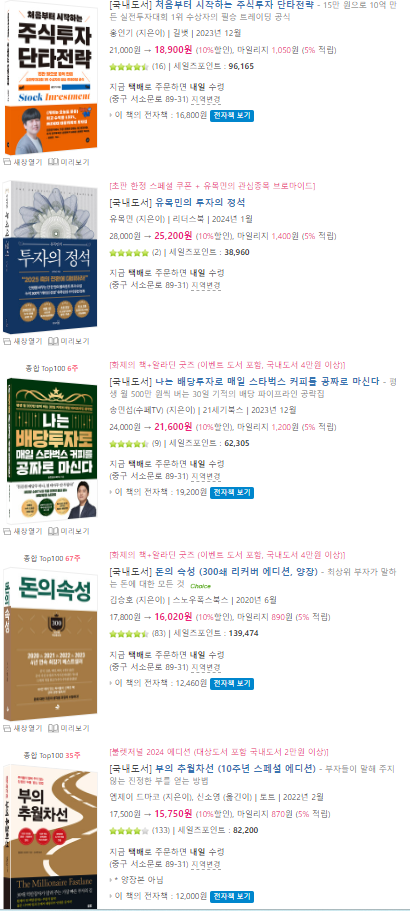Expand e-book arrow for 돈의 속성
Screen dimensions: 410x911
point(111,683)
